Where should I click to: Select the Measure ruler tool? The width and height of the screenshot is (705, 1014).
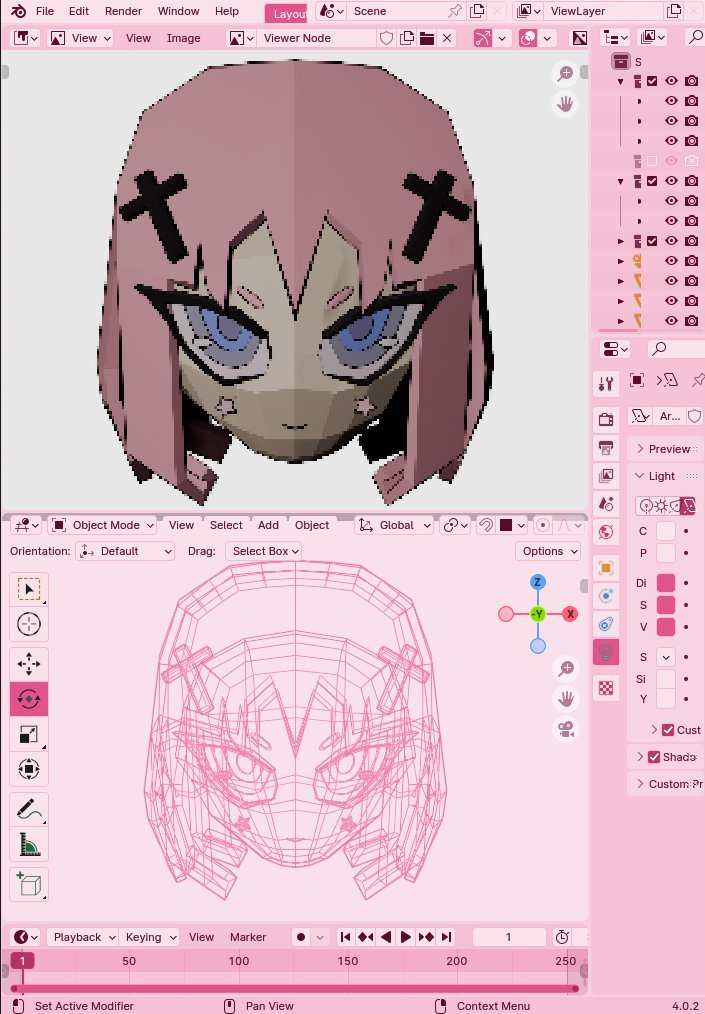coord(28,844)
